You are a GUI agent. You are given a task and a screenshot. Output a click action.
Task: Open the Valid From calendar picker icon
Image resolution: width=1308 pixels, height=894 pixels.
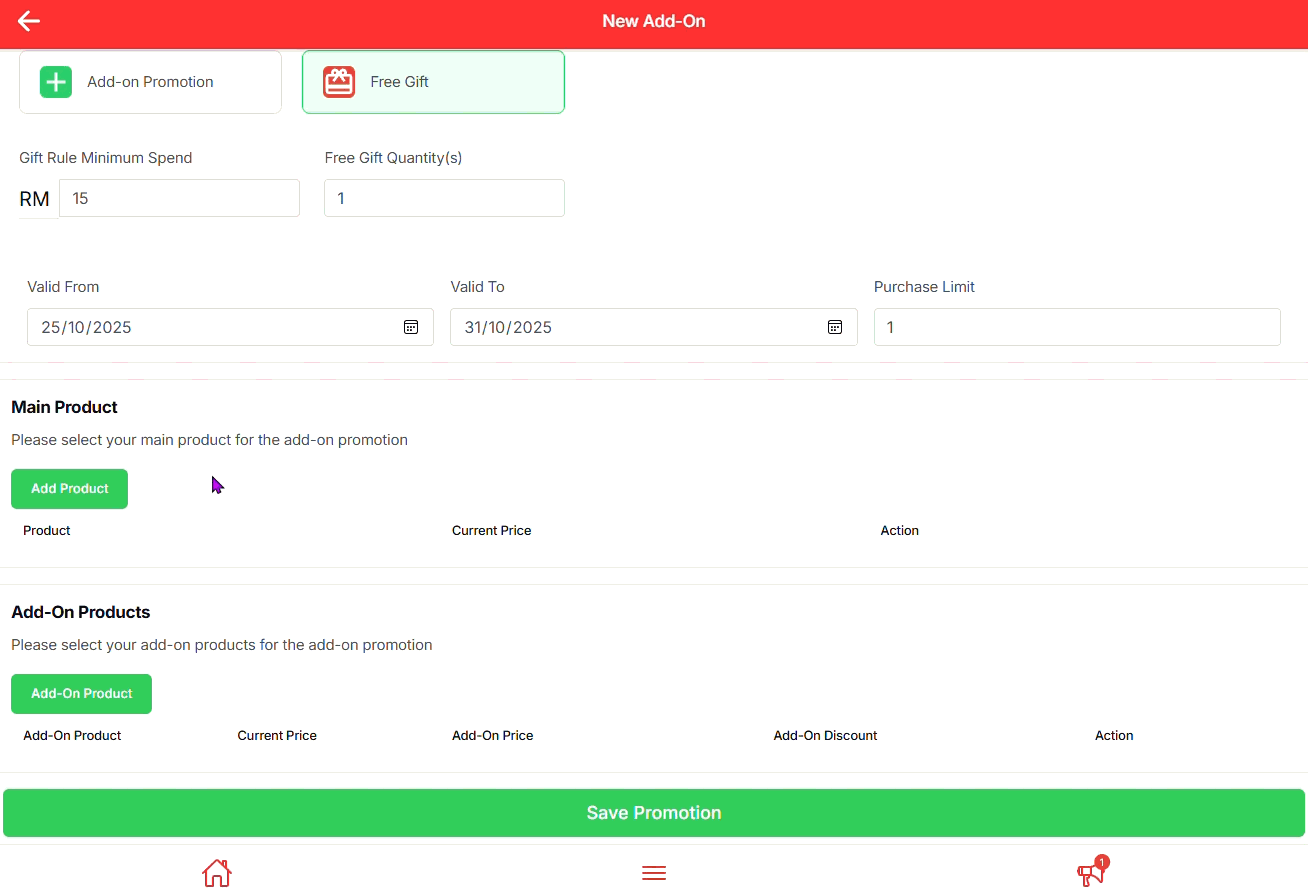point(411,327)
